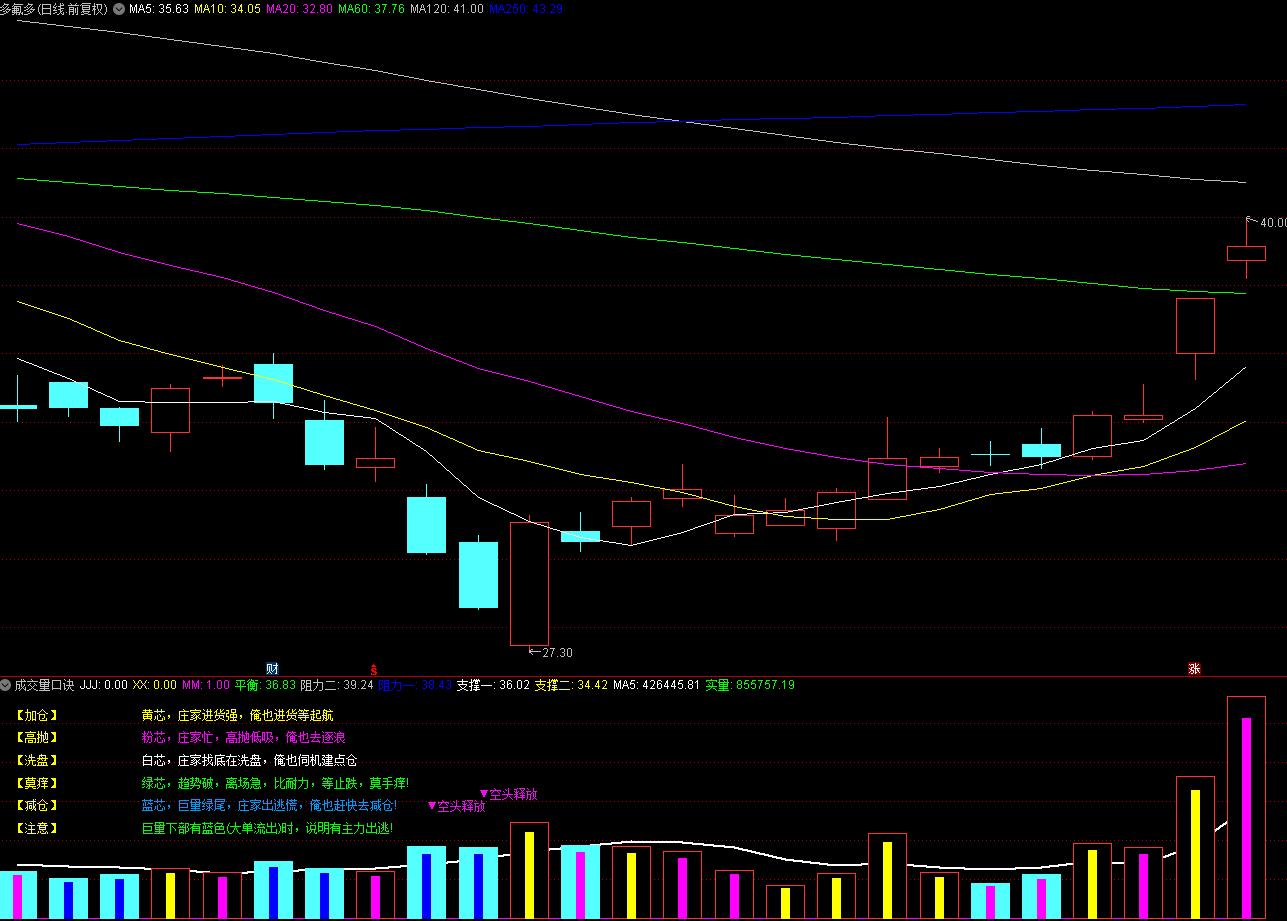This screenshot has width=1287, height=921.
Task: Click the white text starting 白芯，庄家找底在洗盘
Action: click(x=249, y=761)
